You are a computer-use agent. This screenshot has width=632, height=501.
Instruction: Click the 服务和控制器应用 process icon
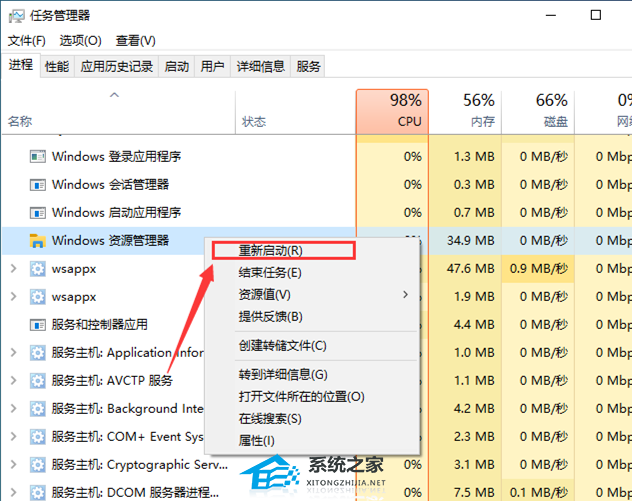pyautogui.click(x=37, y=324)
